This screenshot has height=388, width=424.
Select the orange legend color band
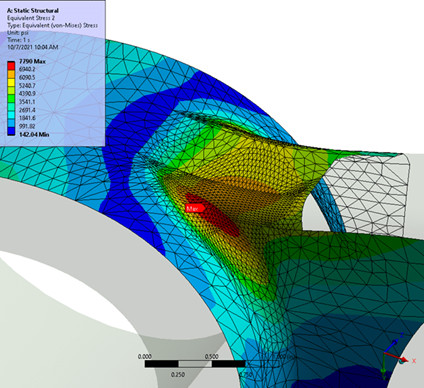(11, 73)
